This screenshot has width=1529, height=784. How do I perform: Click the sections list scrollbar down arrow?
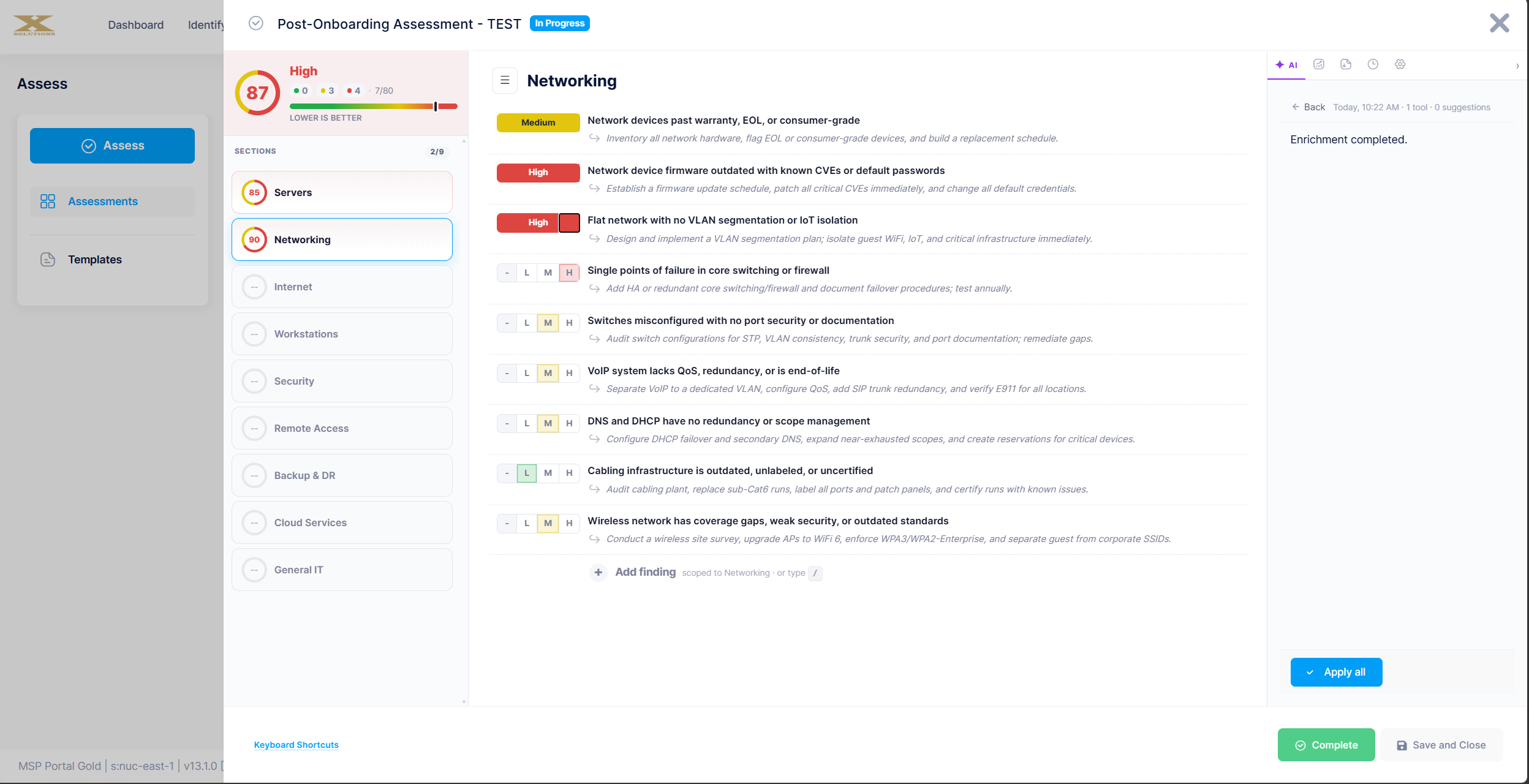click(464, 702)
